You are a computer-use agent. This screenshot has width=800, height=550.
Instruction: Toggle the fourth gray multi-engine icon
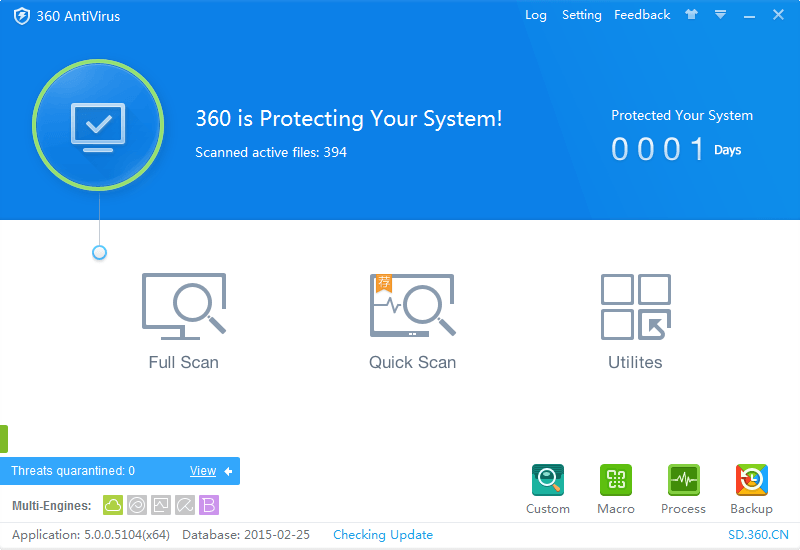coord(185,505)
